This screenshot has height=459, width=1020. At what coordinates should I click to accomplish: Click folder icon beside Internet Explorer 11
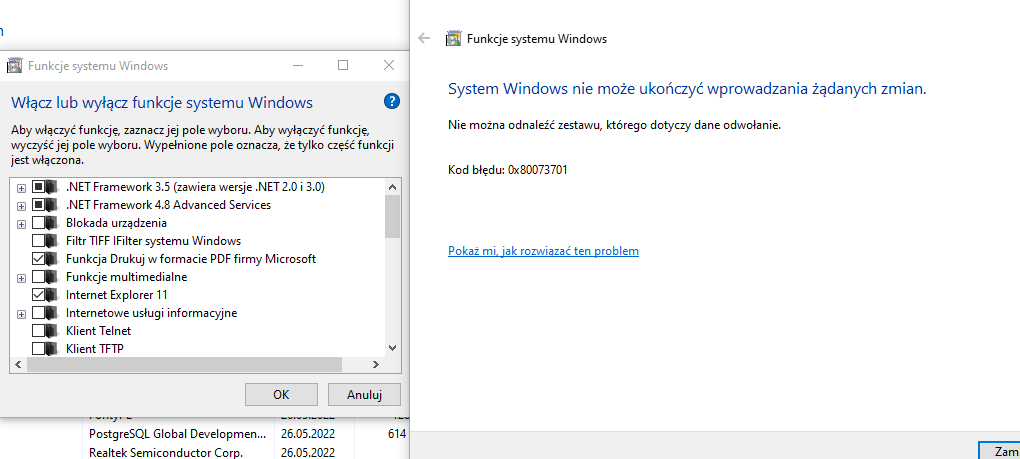[51, 295]
